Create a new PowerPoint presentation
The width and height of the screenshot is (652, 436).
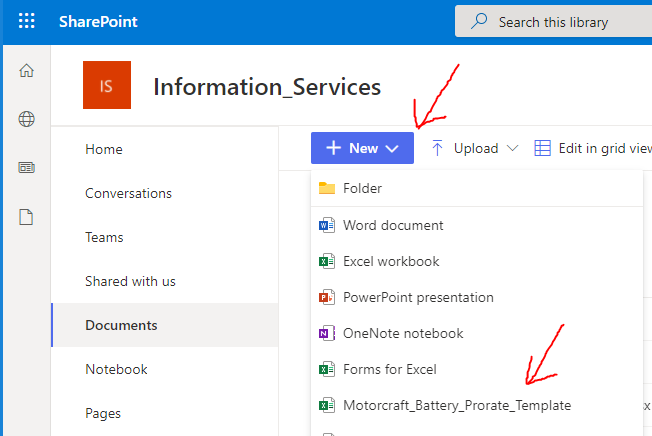point(477,297)
